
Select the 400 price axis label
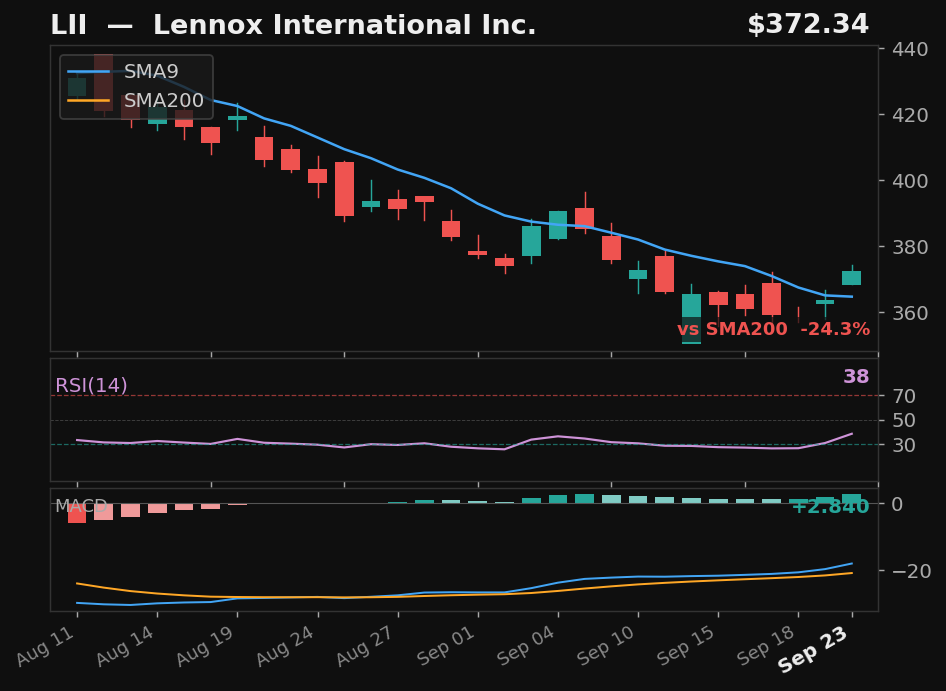click(x=910, y=180)
